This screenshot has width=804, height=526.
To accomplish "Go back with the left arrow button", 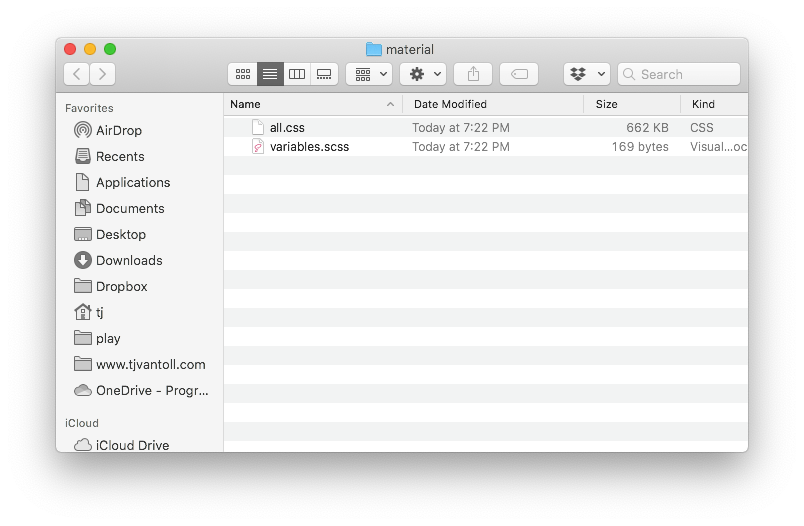I will pyautogui.click(x=76, y=74).
